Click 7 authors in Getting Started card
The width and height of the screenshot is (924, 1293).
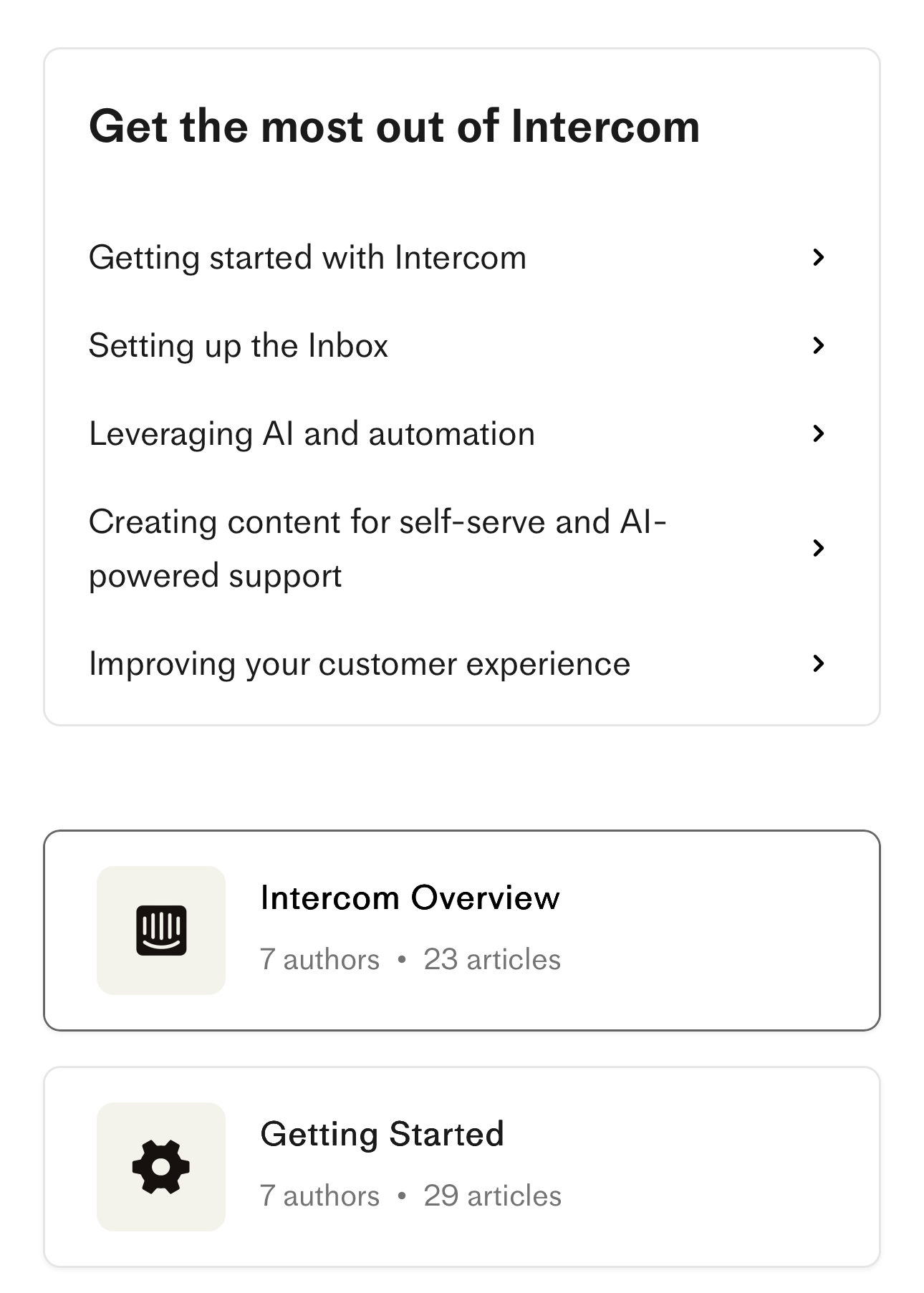pyautogui.click(x=319, y=1196)
